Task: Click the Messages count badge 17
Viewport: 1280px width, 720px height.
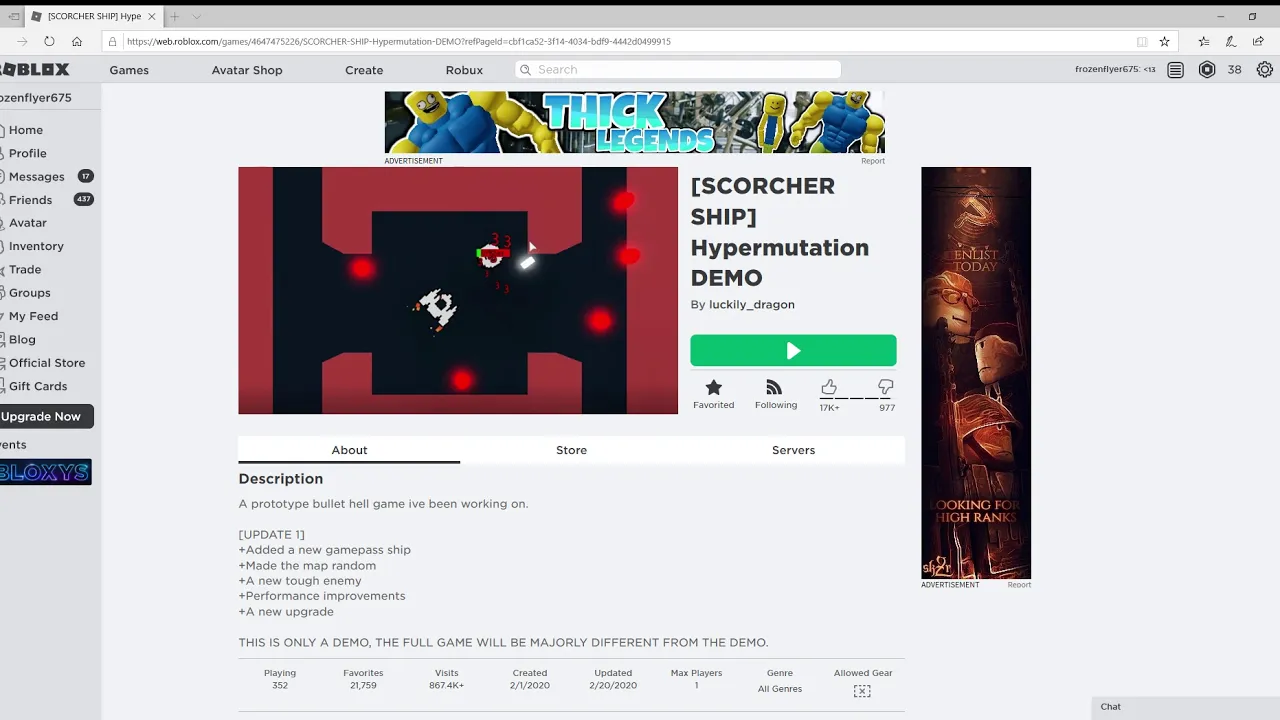Action: [x=86, y=176]
